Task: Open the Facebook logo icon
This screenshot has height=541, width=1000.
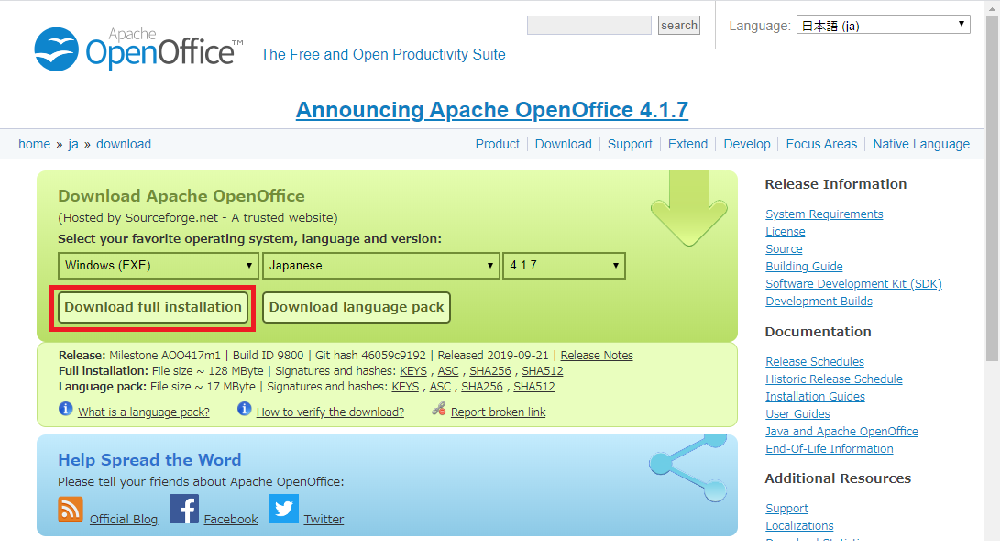Action: pyautogui.click(x=184, y=508)
